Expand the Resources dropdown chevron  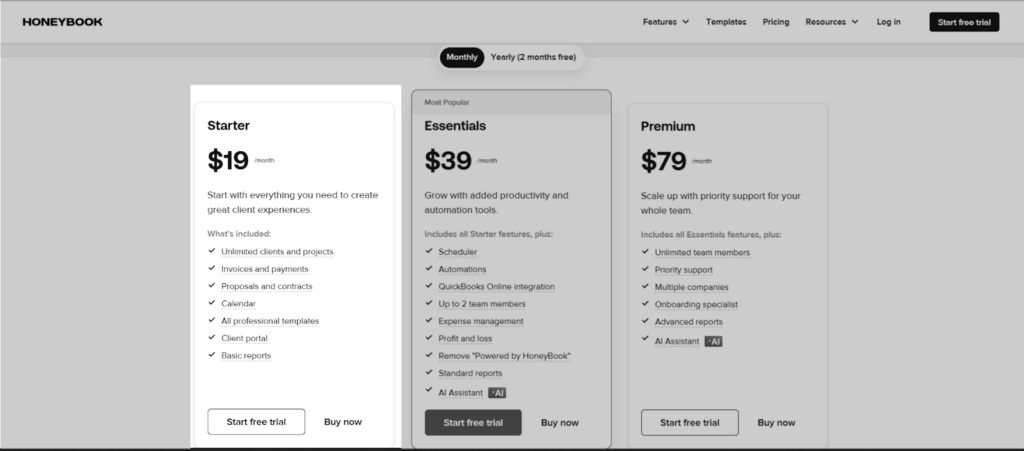pos(855,22)
